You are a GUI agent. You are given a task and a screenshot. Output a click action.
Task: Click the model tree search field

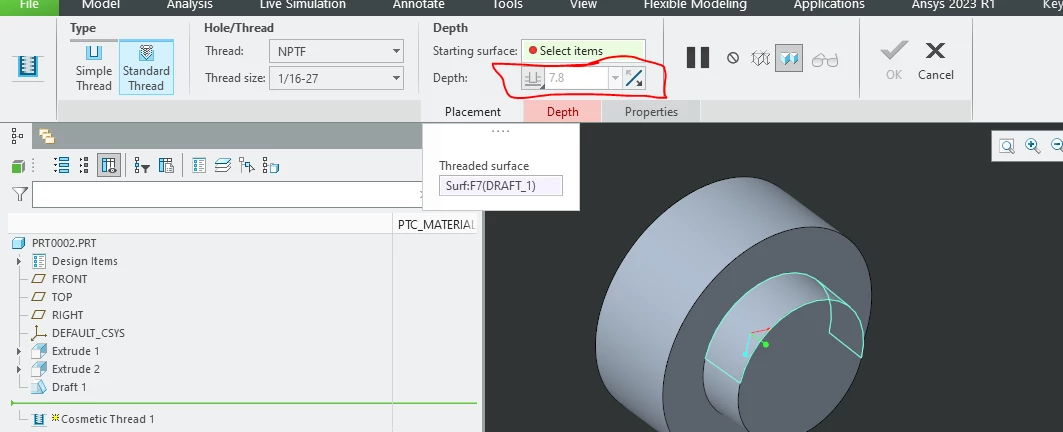(x=227, y=195)
